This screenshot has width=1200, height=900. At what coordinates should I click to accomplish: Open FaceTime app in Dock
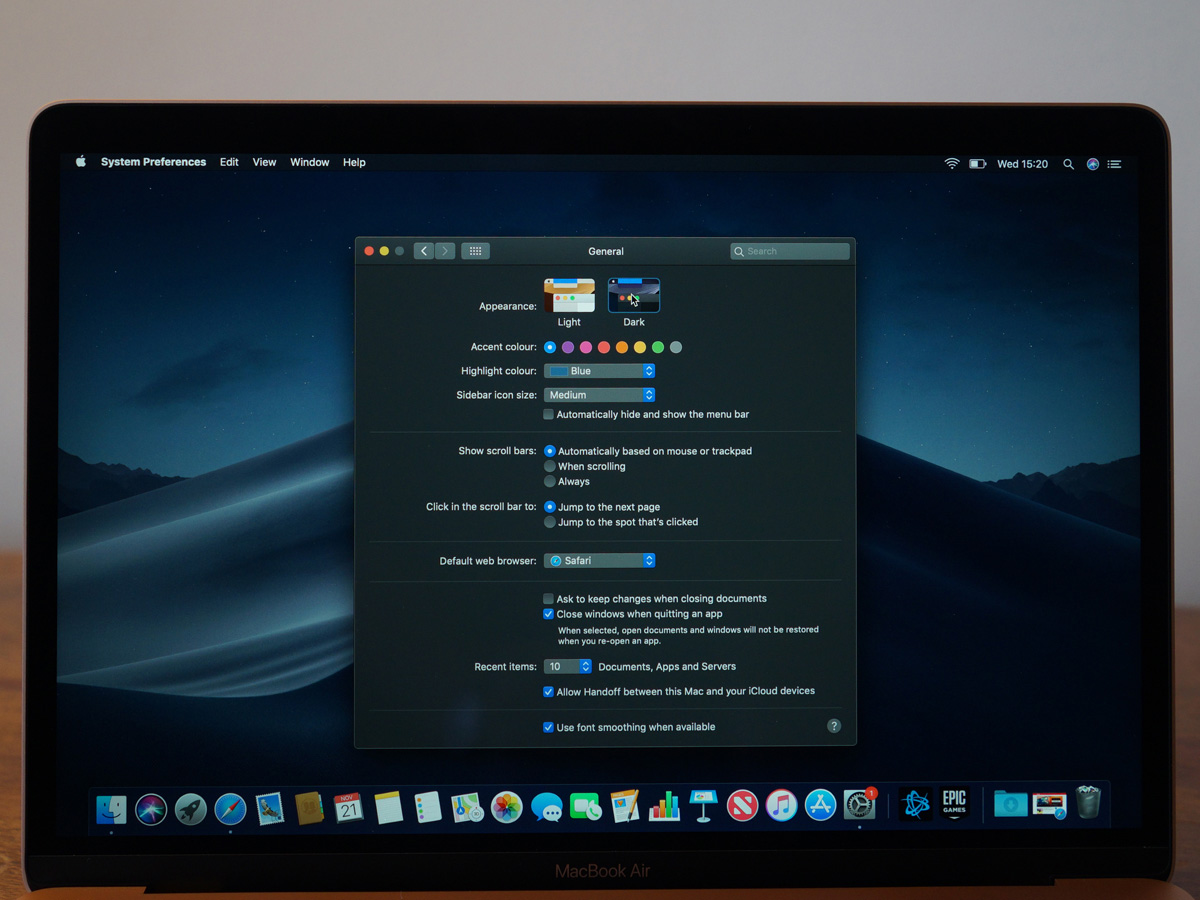pos(585,807)
